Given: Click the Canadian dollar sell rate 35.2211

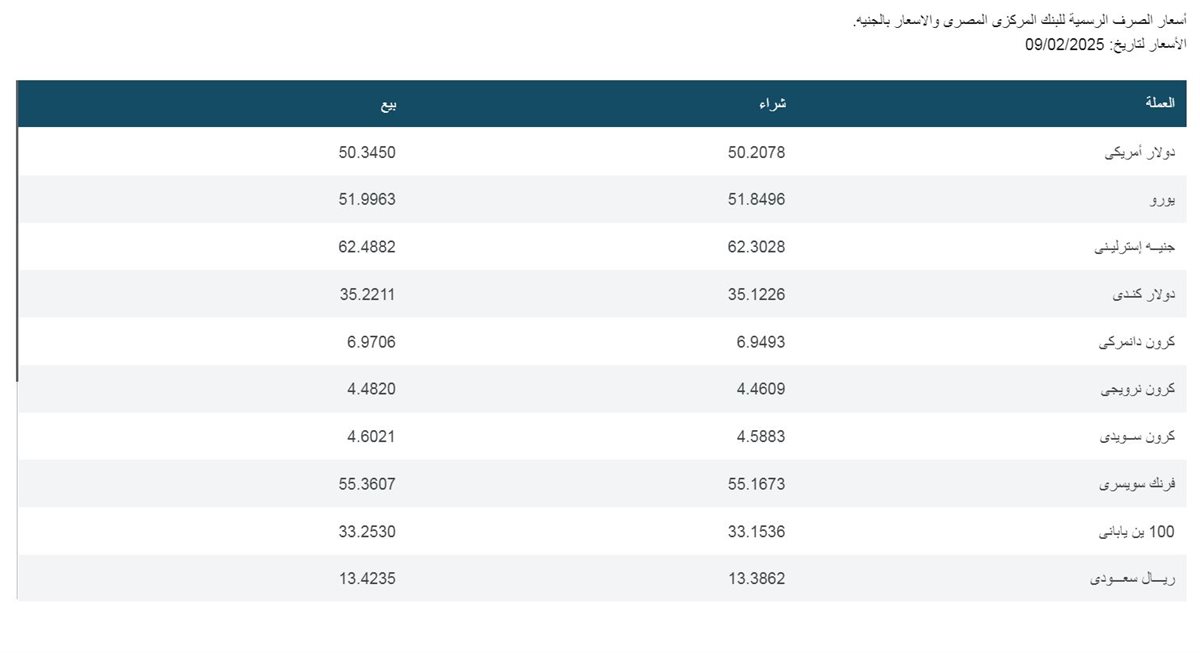Looking at the screenshot, I should coord(367,294).
